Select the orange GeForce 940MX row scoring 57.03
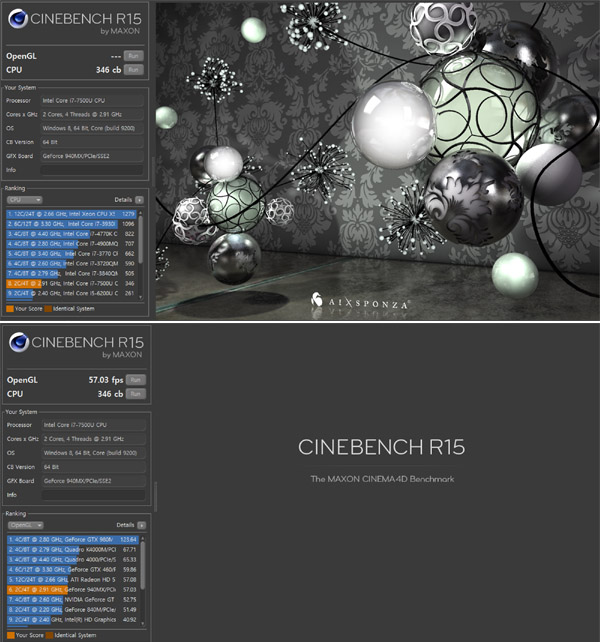The width and height of the screenshot is (600, 642). (x=73, y=590)
